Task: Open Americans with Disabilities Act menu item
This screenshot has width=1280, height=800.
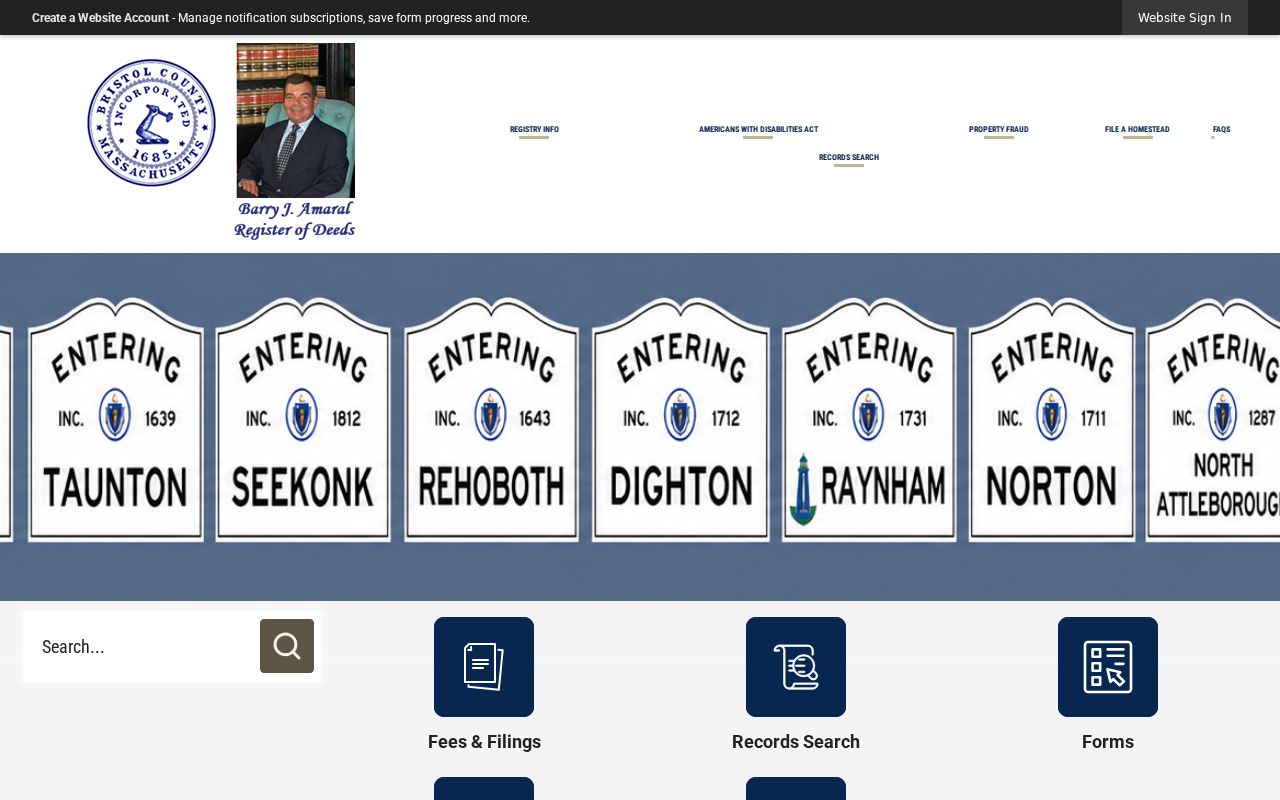Action: 758,130
